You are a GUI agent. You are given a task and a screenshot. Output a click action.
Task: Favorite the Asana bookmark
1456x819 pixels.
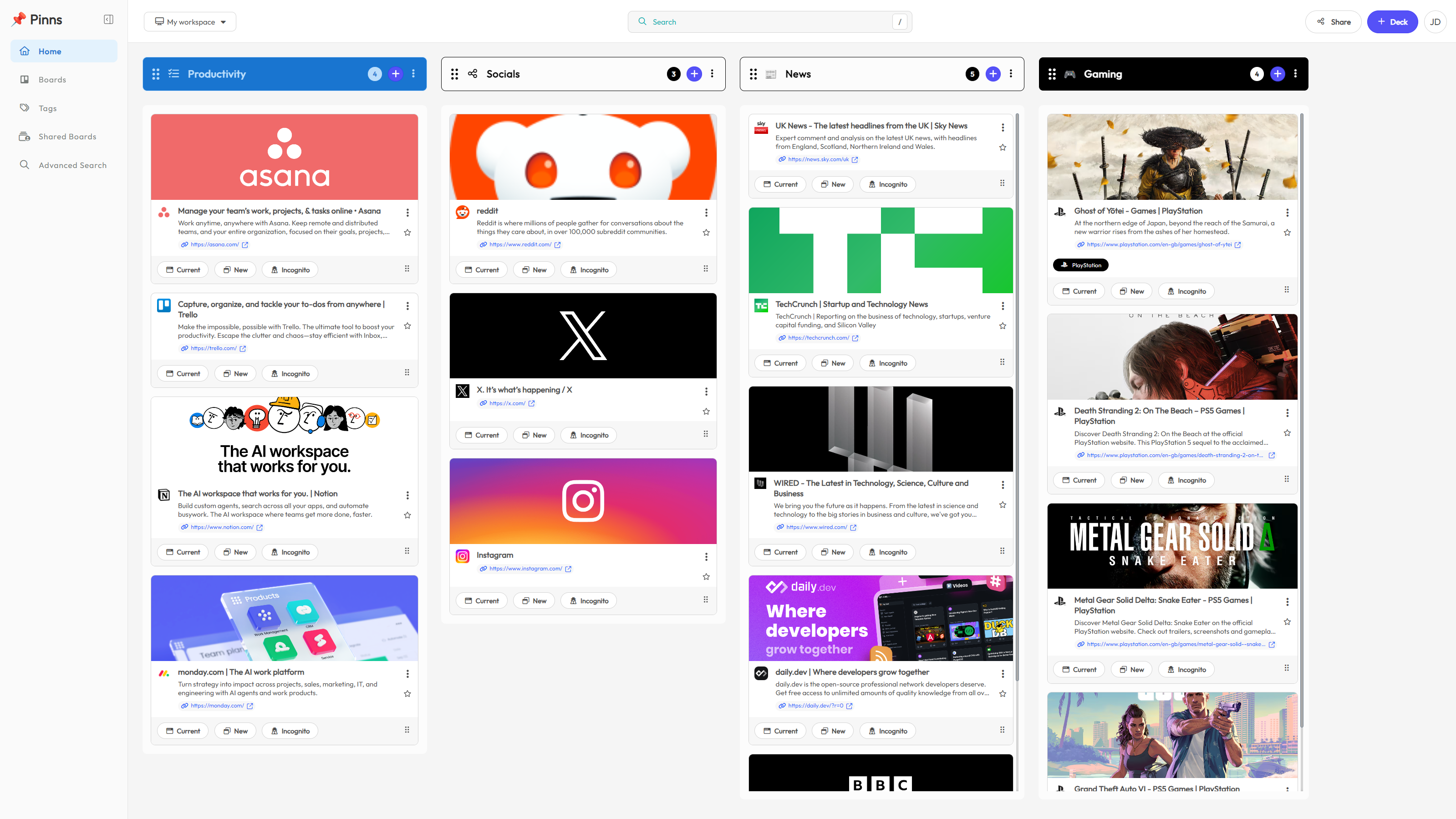tap(407, 232)
